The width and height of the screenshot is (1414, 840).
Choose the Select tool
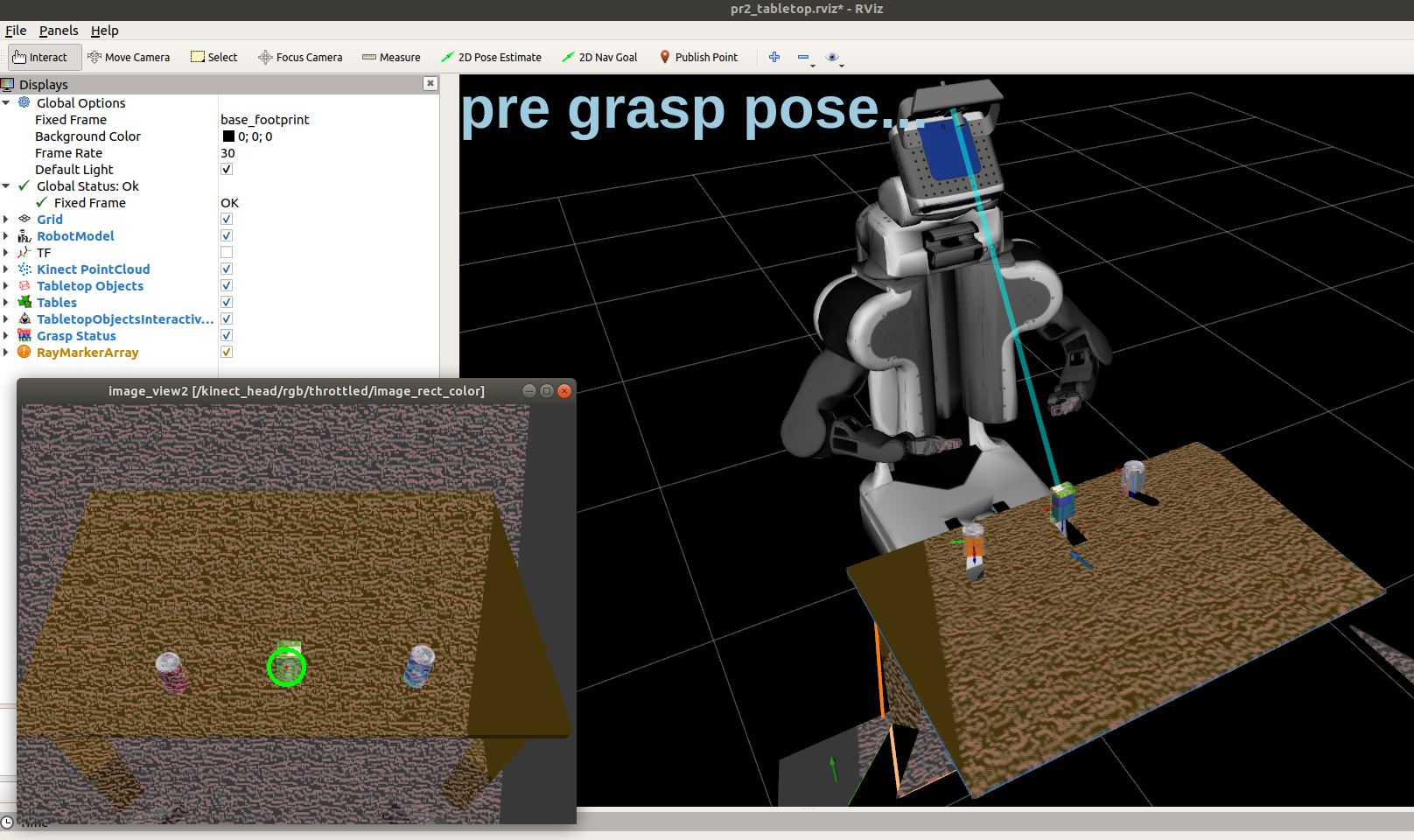(x=214, y=57)
